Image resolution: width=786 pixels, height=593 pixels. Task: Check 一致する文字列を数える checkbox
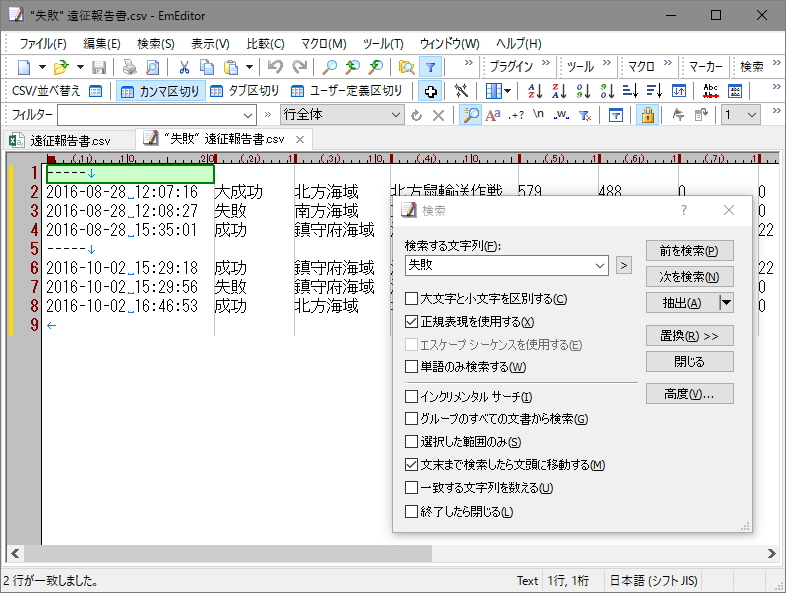pos(411,487)
